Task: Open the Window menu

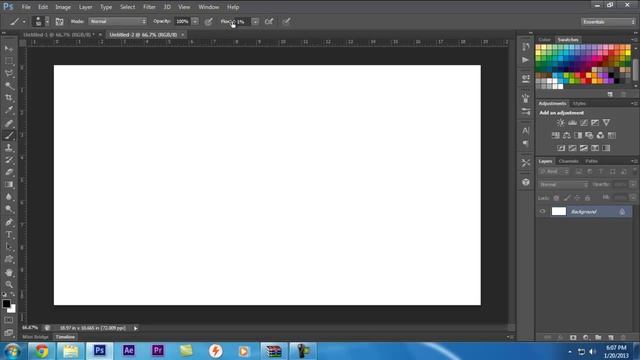Action: click(209, 7)
